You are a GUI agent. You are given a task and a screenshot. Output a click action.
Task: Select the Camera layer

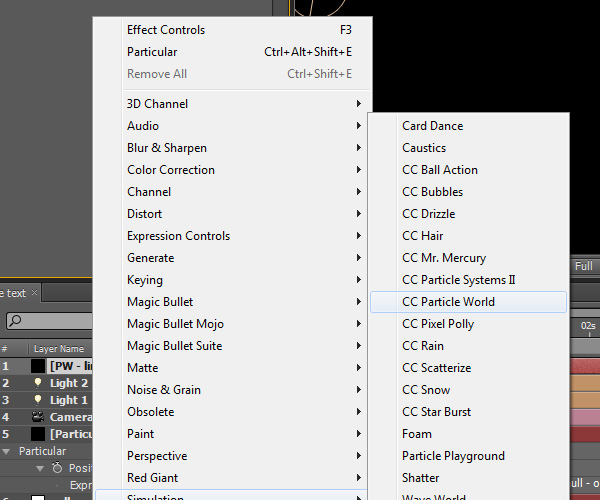pyautogui.click(x=46, y=417)
